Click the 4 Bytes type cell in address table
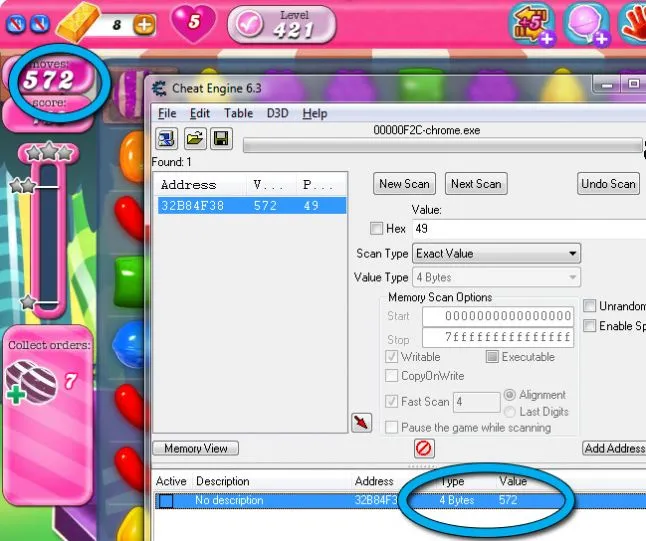Screen dimensions: 646x541 456,500
